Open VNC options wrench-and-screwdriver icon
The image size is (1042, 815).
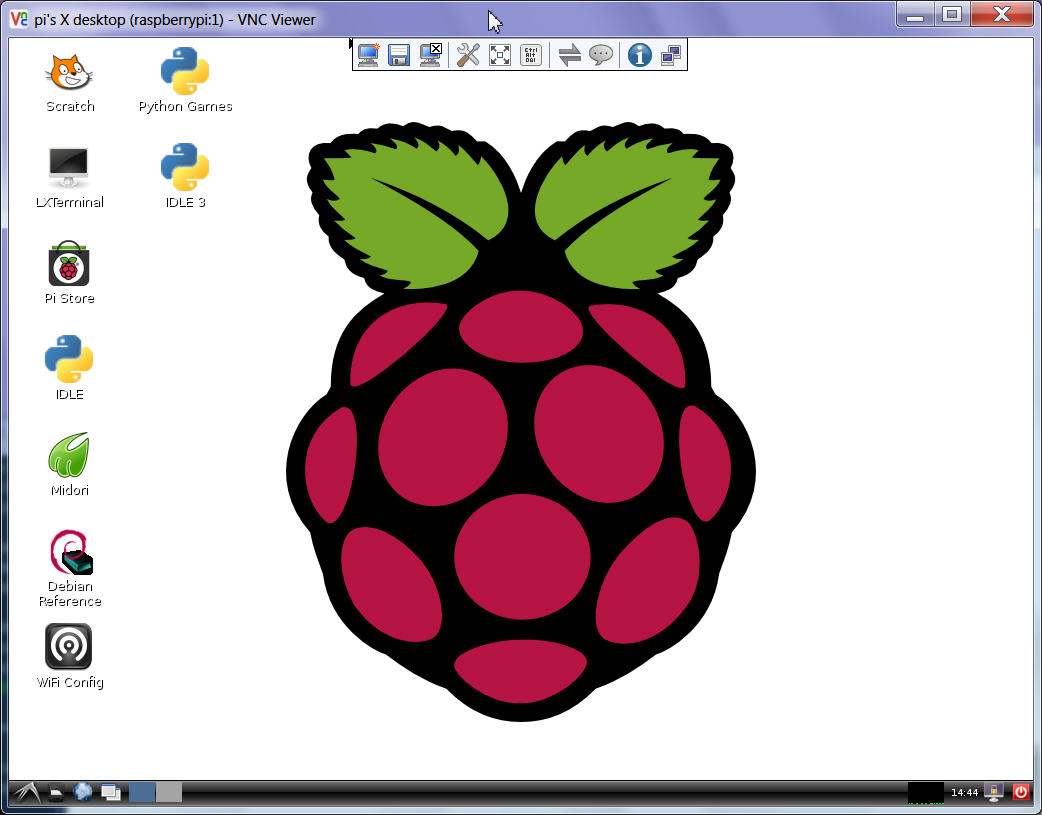click(468, 55)
